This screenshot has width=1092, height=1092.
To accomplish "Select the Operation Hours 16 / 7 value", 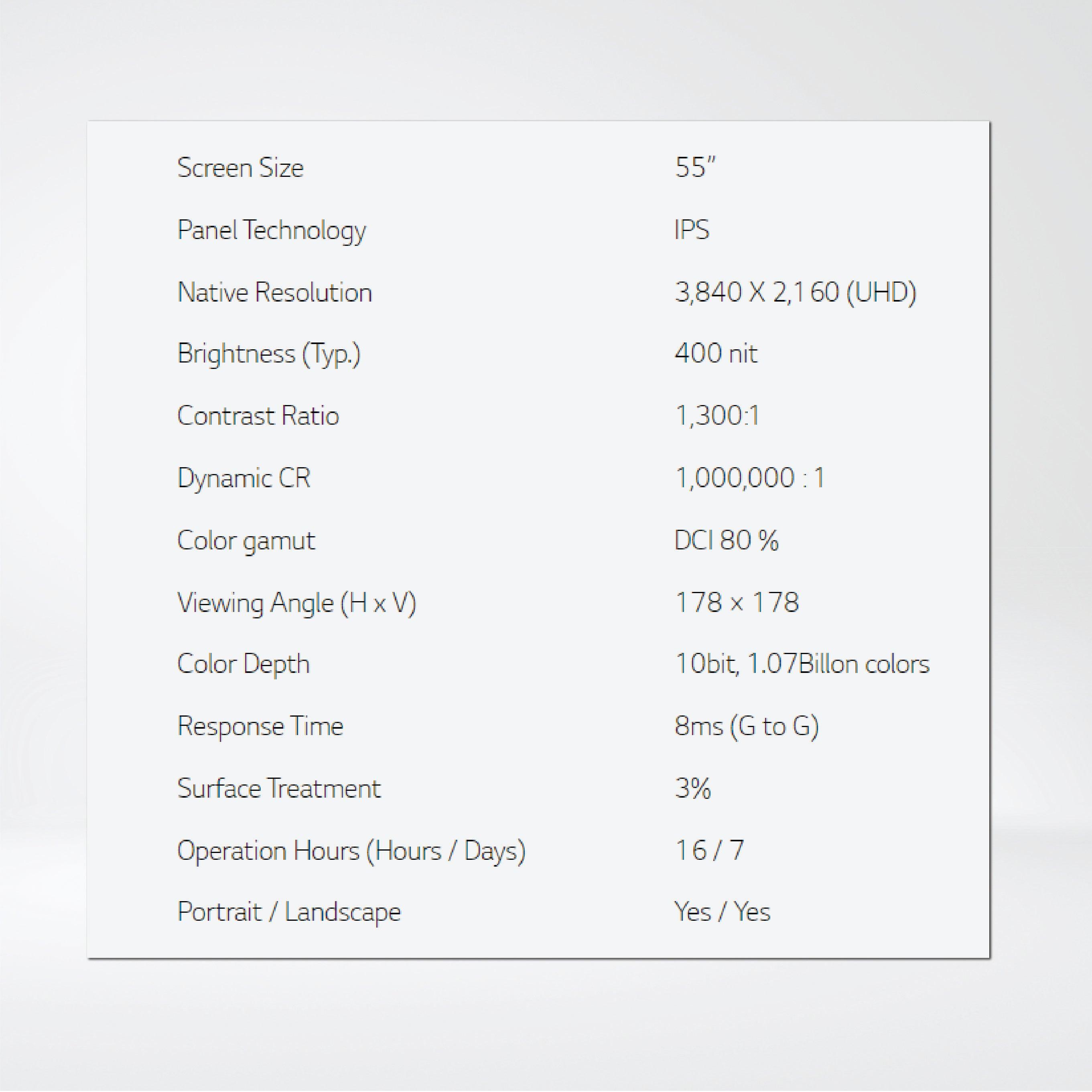I will 710,850.
